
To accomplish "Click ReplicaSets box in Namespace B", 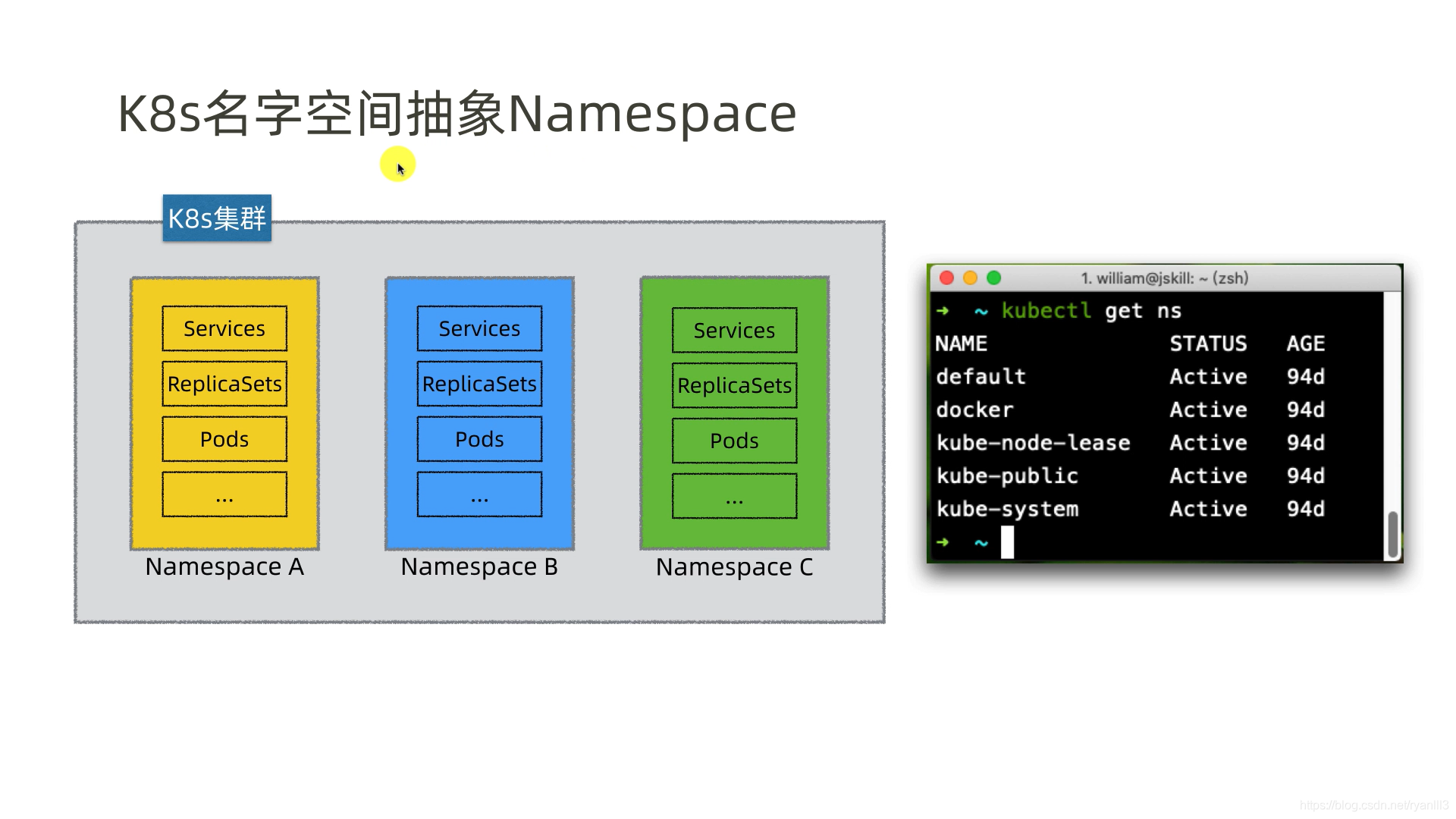I will point(479,384).
